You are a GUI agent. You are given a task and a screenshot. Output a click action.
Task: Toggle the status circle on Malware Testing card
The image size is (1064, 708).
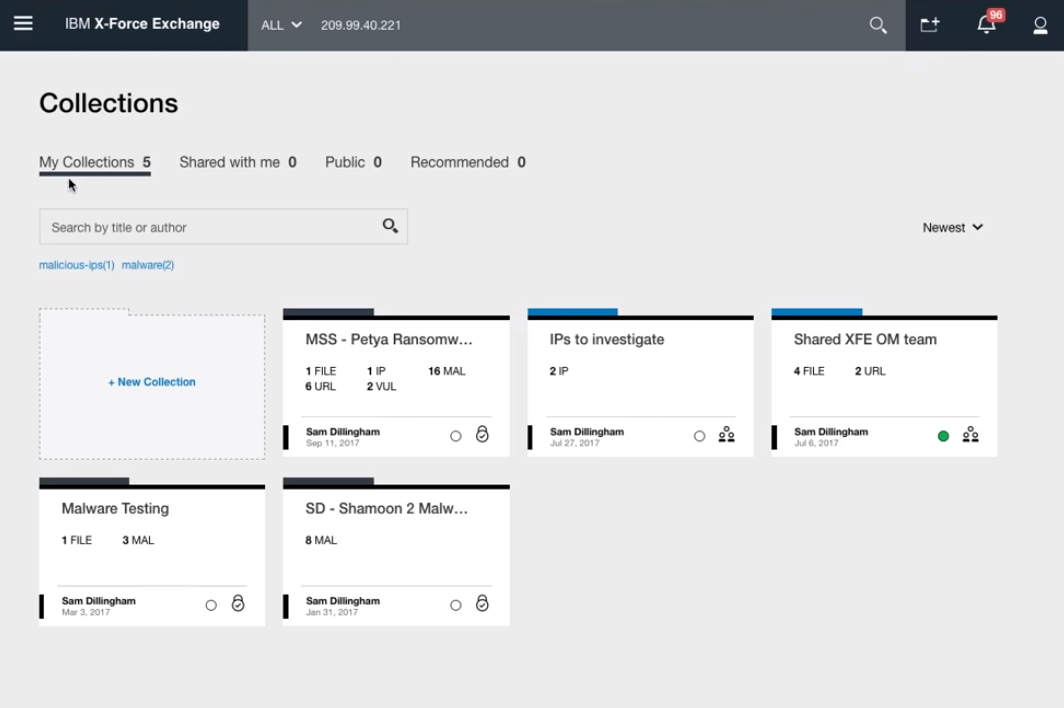coord(211,605)
